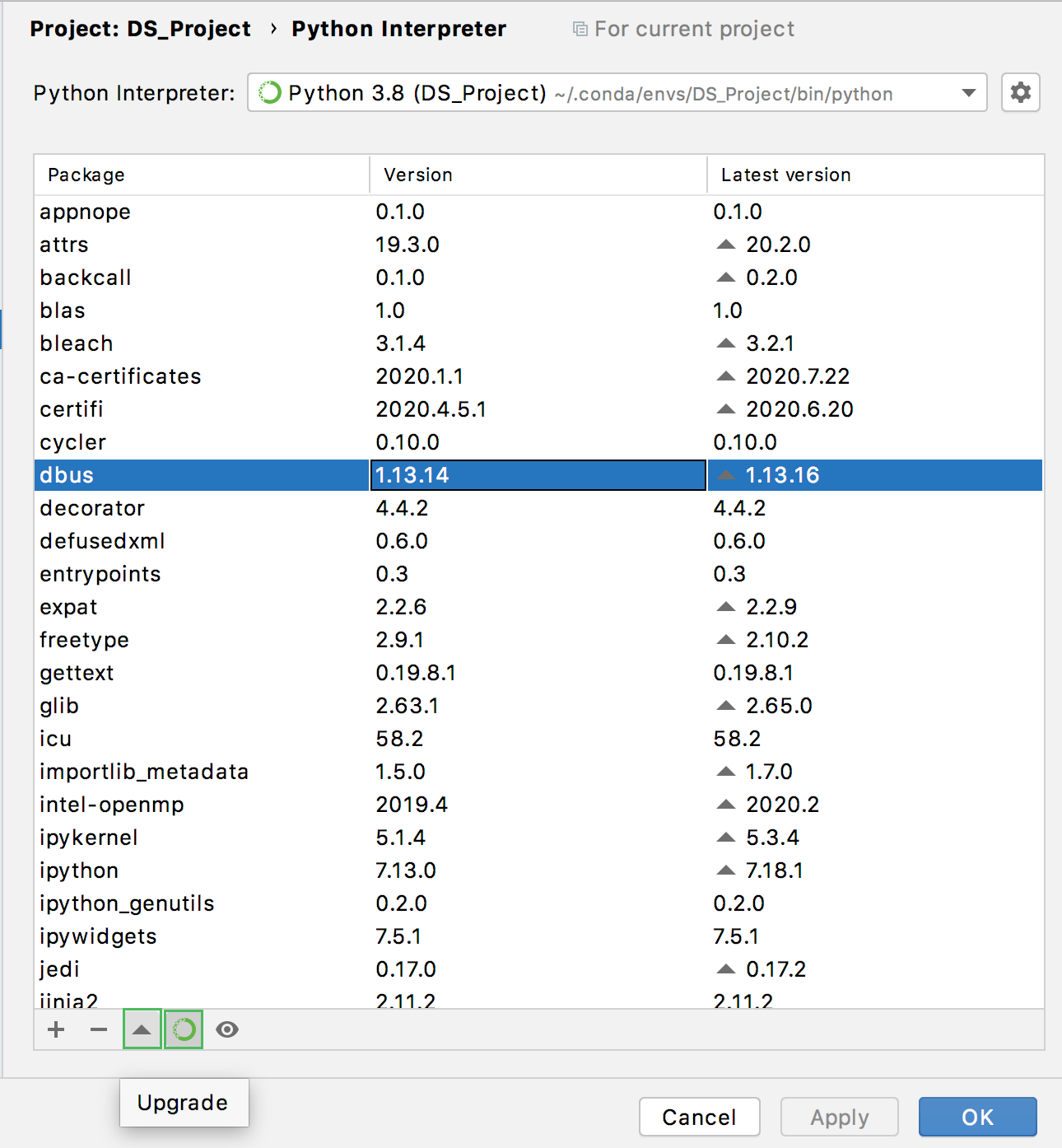This screenshot has height=1148, width=1062.
Task: Click the breadcrumb chevron after DS_Project
Action: (272, 28)
